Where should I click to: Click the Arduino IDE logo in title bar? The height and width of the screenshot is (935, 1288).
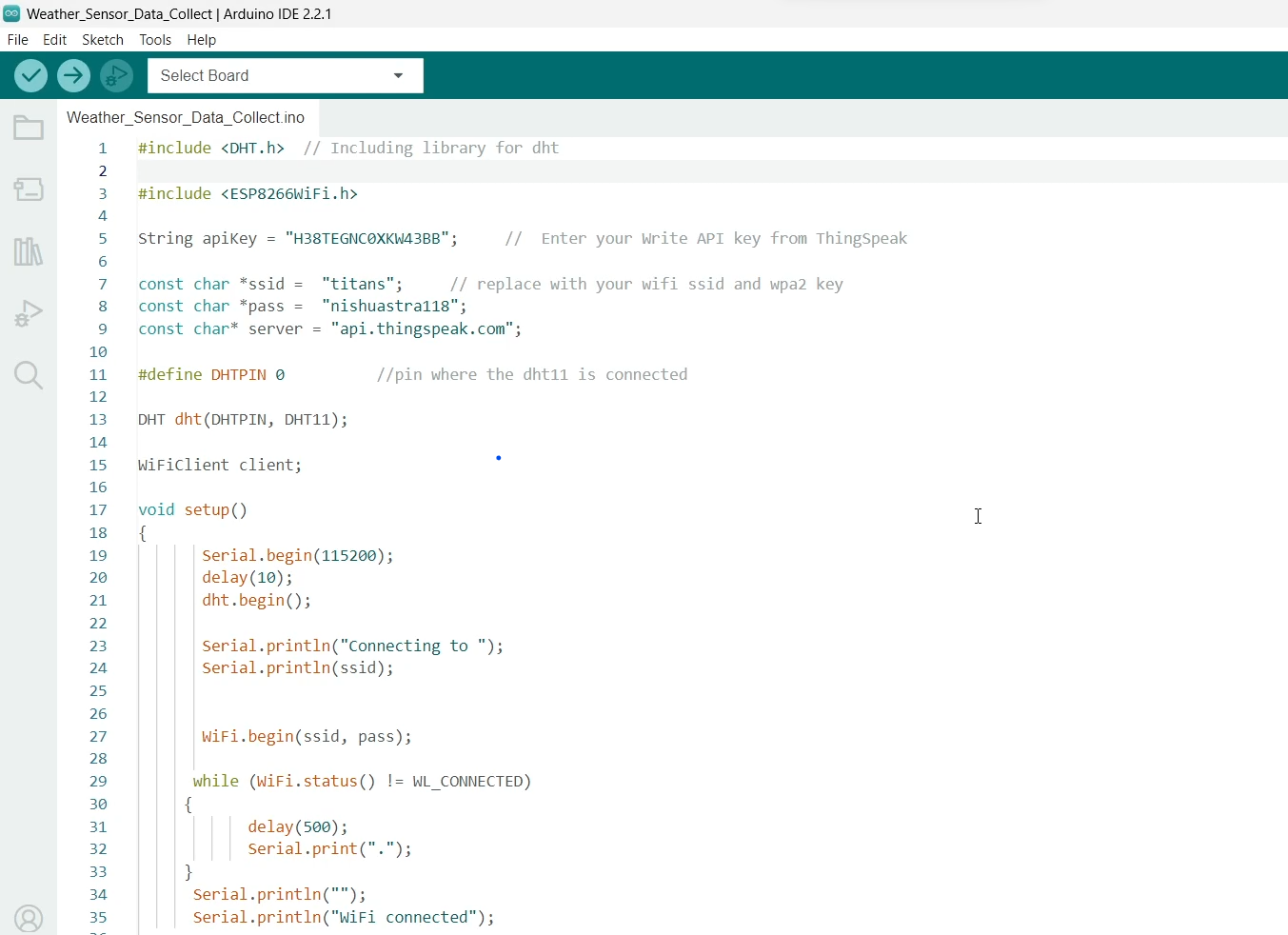point(11,13)
